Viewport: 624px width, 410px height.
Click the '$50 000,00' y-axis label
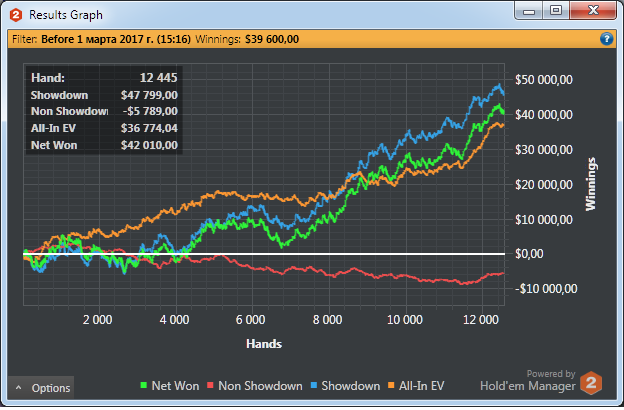[544, 80]
